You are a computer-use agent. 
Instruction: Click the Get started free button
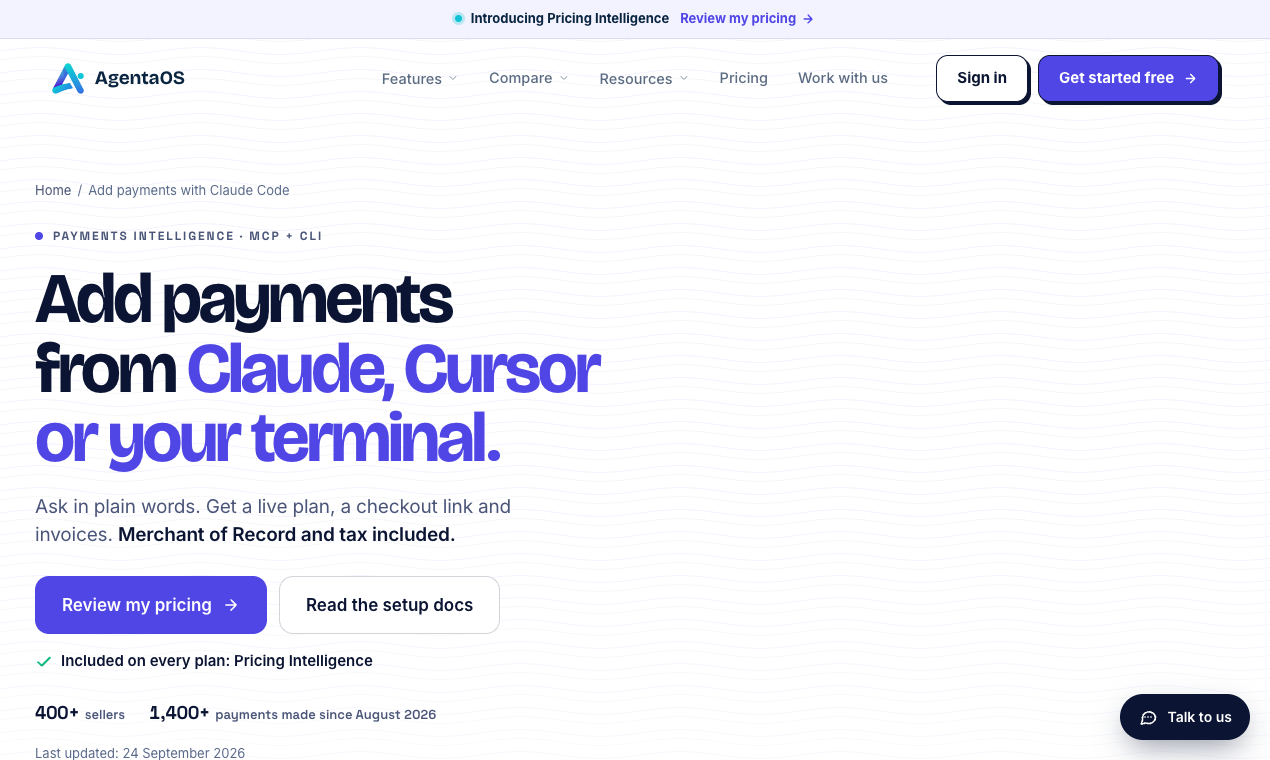coord(1128,78)
